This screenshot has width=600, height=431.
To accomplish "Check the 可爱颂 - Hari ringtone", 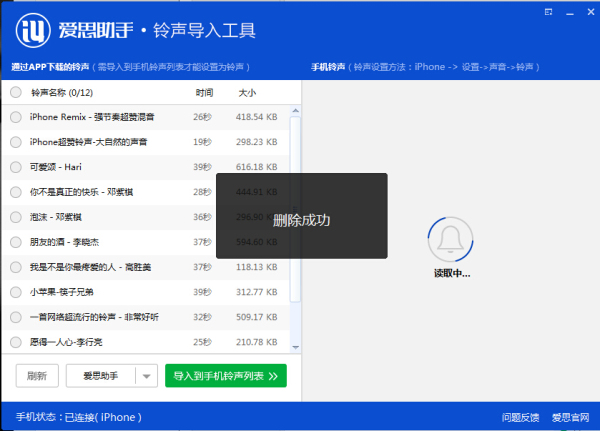I will pyautogui.click(x=16, y=167).
